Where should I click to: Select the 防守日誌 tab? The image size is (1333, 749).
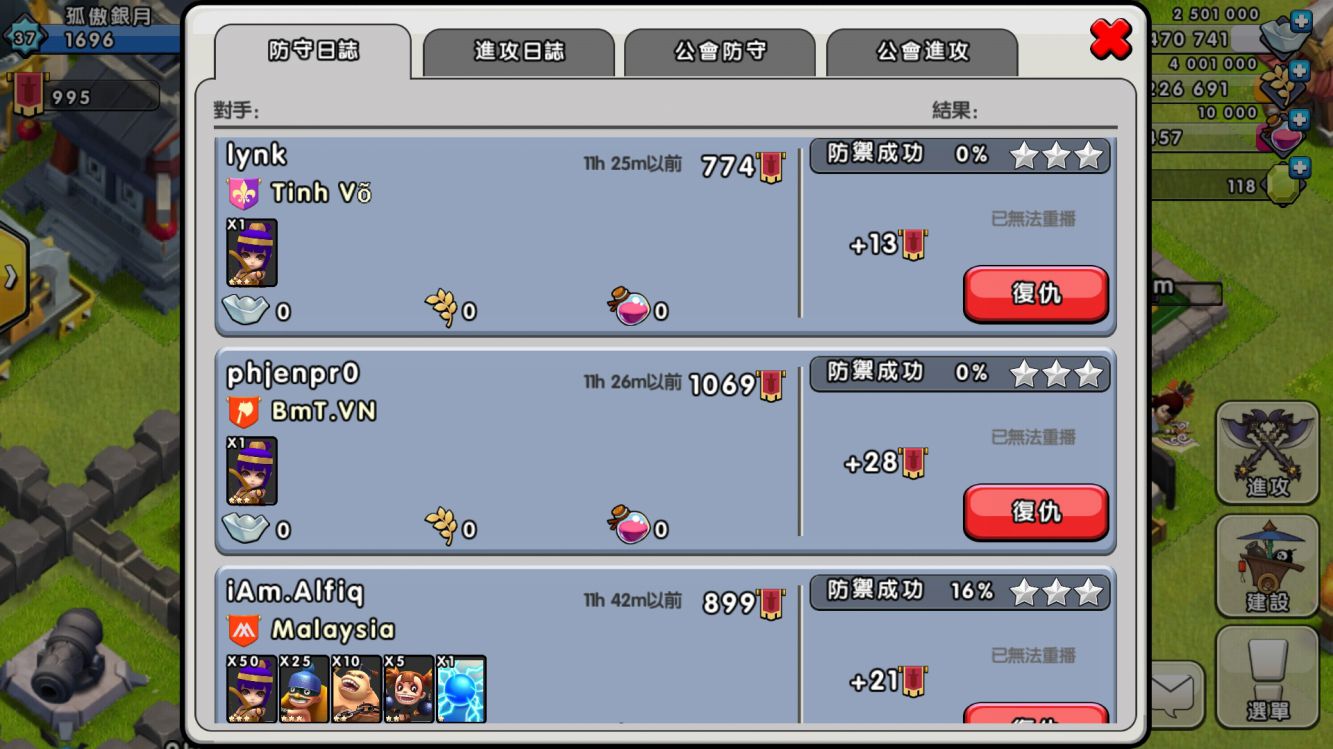(x=313, y=50)
